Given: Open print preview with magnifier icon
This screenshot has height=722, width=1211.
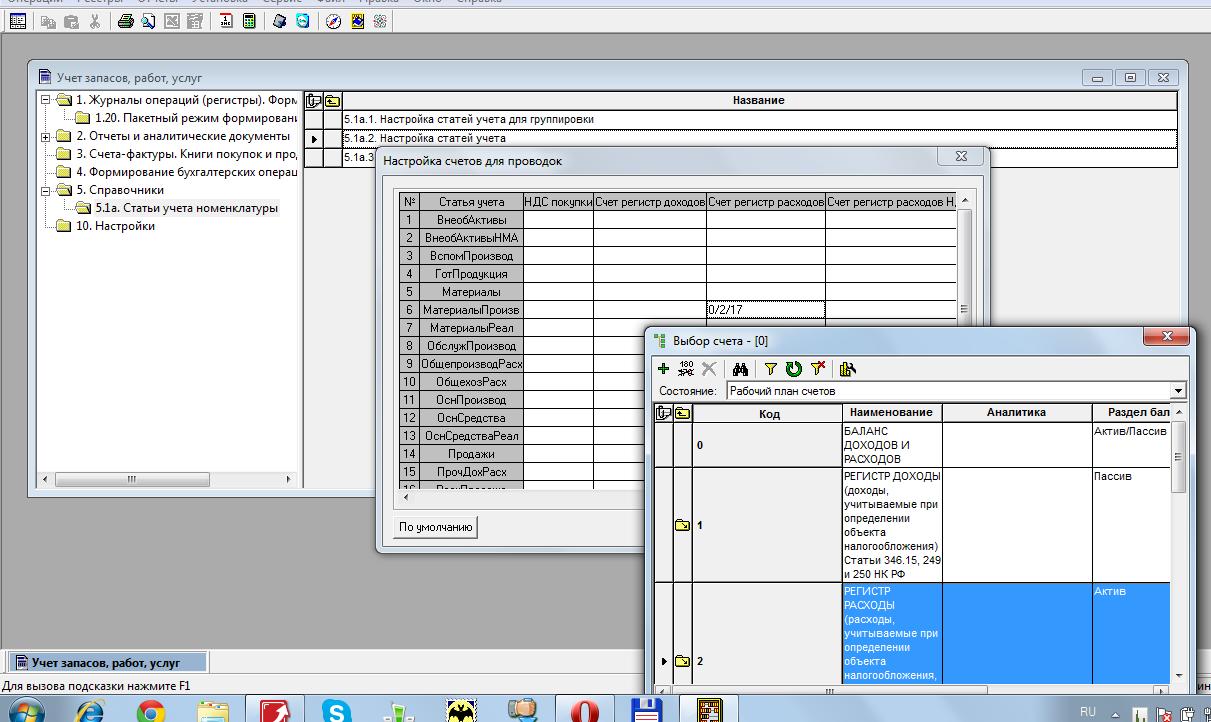Looking at the screenshot, I should tap(149, 21).
